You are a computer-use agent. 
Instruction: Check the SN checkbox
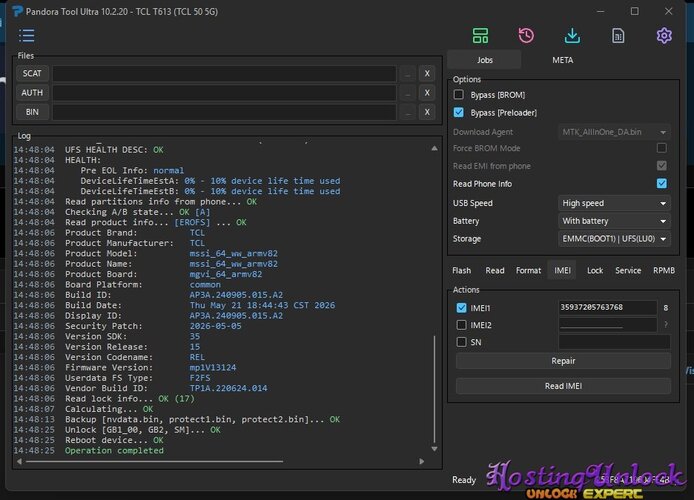(461, 342)
